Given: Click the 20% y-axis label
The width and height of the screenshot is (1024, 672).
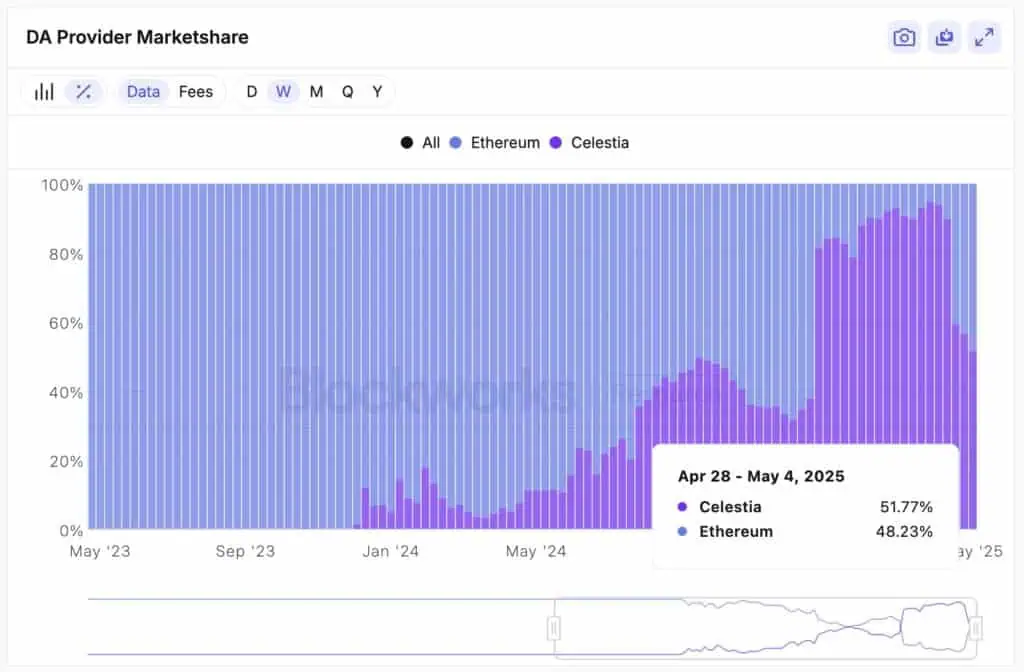Looking at the screenshot, I should (66, 462).
